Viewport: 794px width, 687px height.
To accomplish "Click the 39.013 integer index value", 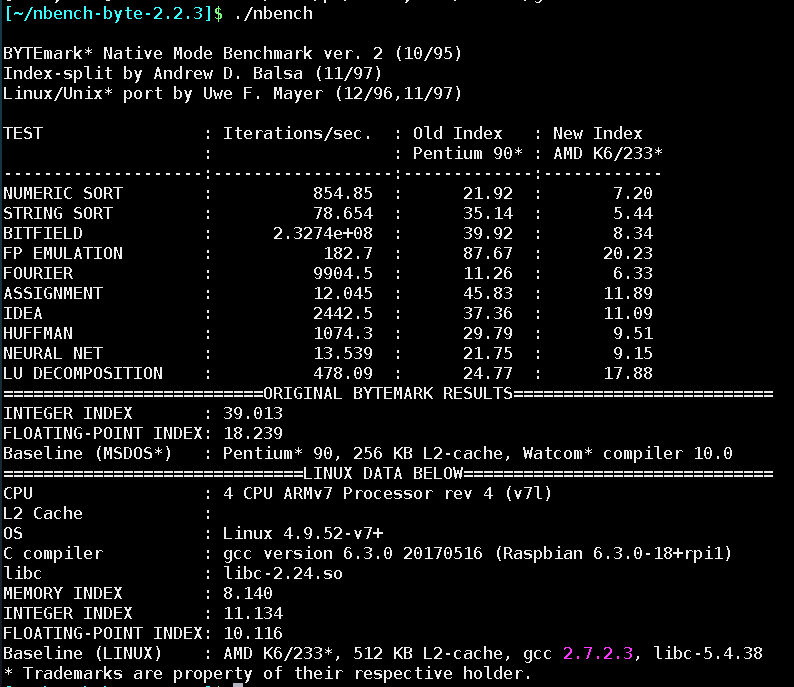I will [x=253, y=414].
